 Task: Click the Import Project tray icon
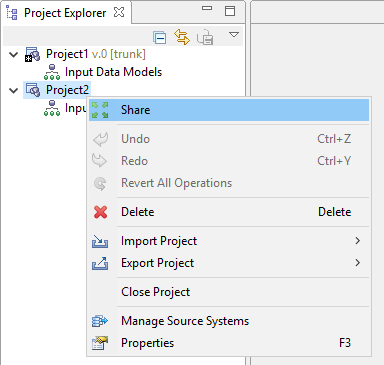tap(100, 241)
